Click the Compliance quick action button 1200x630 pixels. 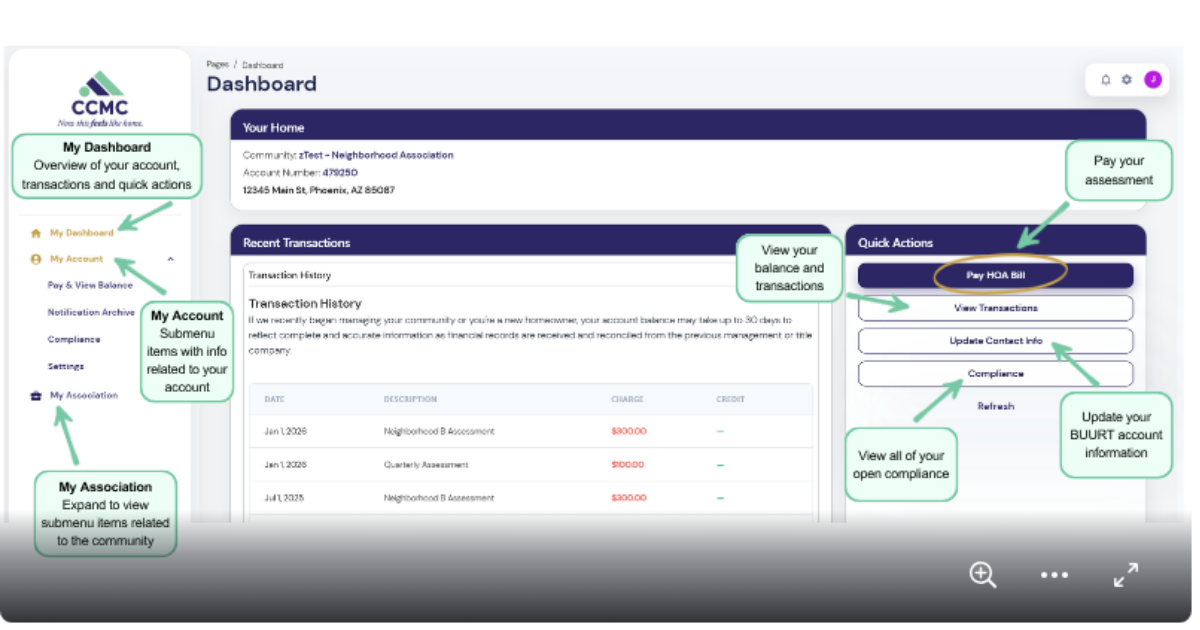click(x=995, y=373)
